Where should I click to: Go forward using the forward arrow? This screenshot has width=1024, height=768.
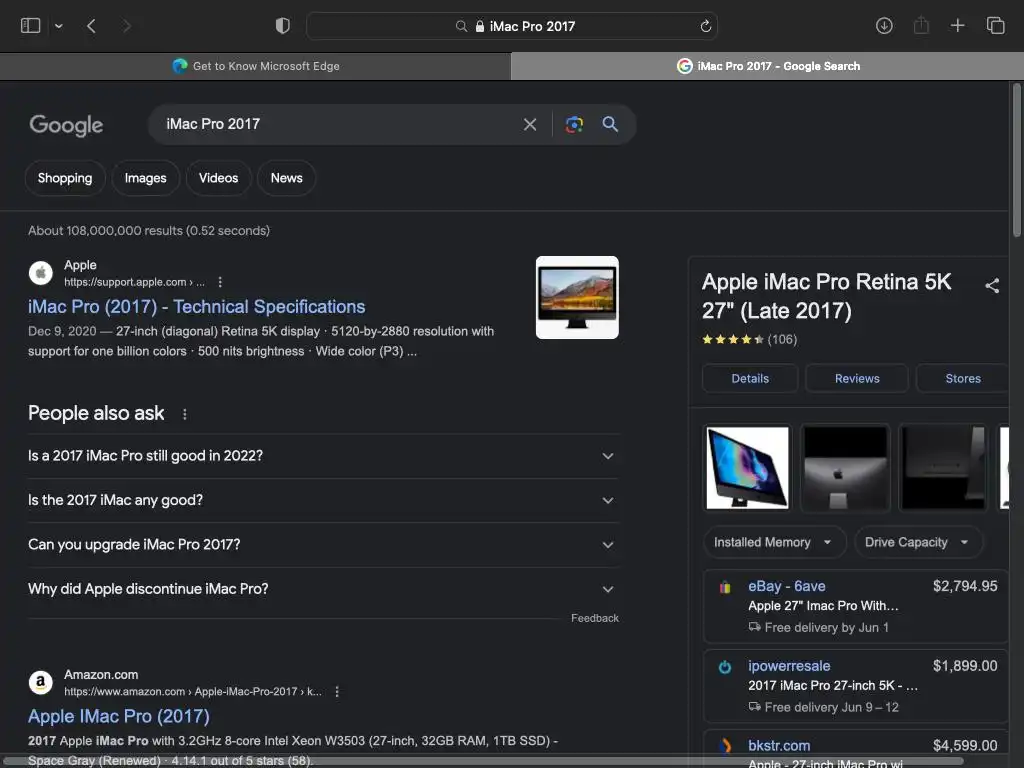[x=126, y=26]
